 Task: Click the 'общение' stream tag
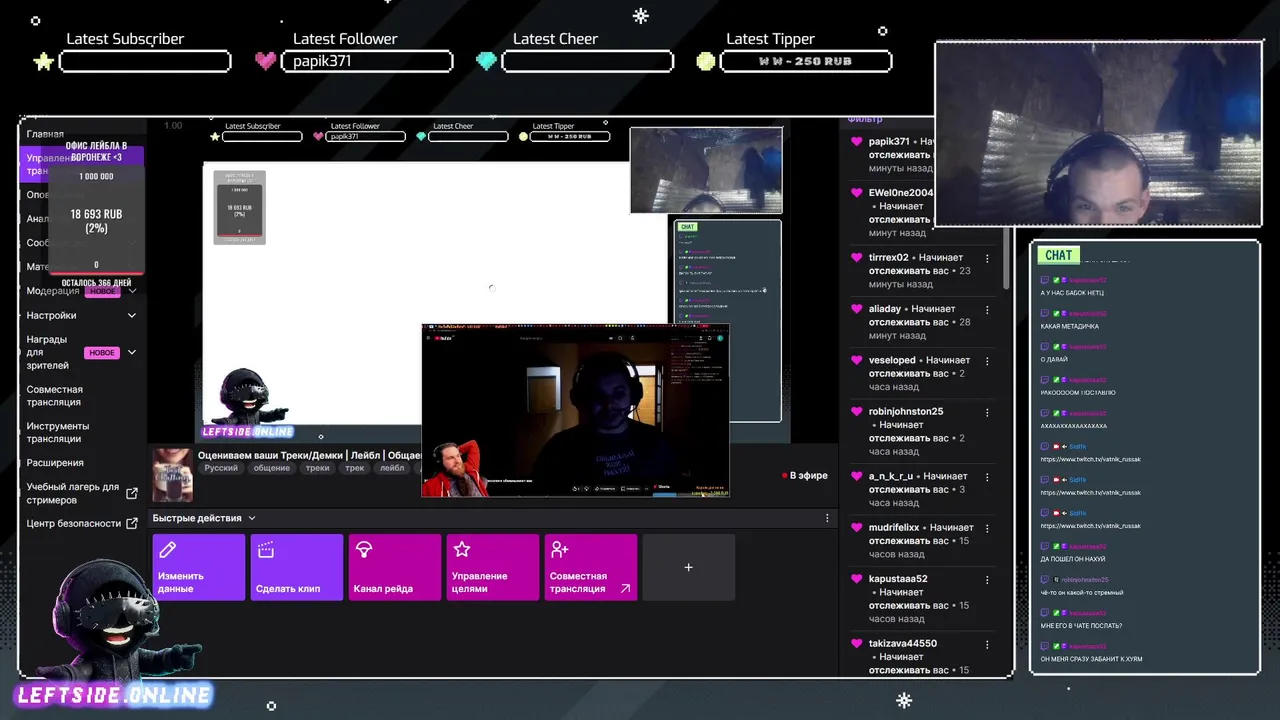point(272,468)
